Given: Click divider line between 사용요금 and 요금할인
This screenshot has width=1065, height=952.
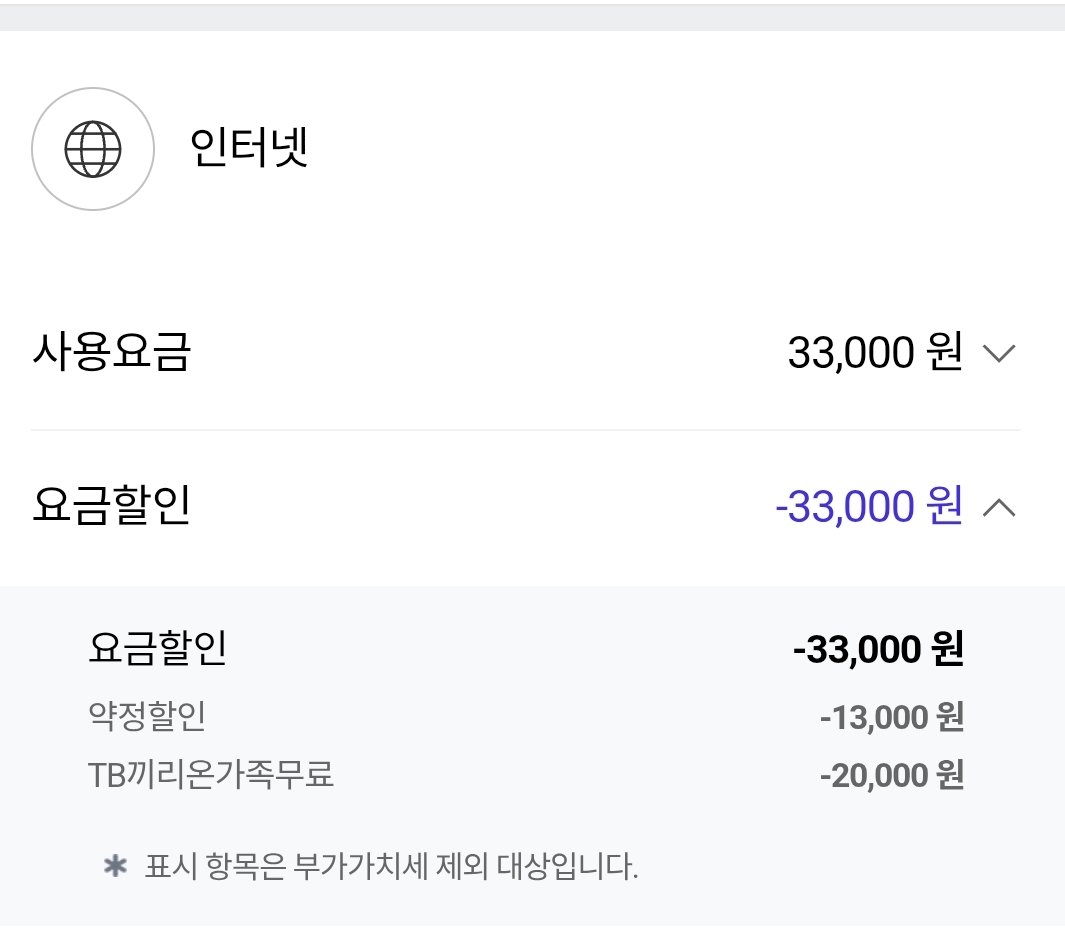Looking at the screenshot, I should pos(526,430).
